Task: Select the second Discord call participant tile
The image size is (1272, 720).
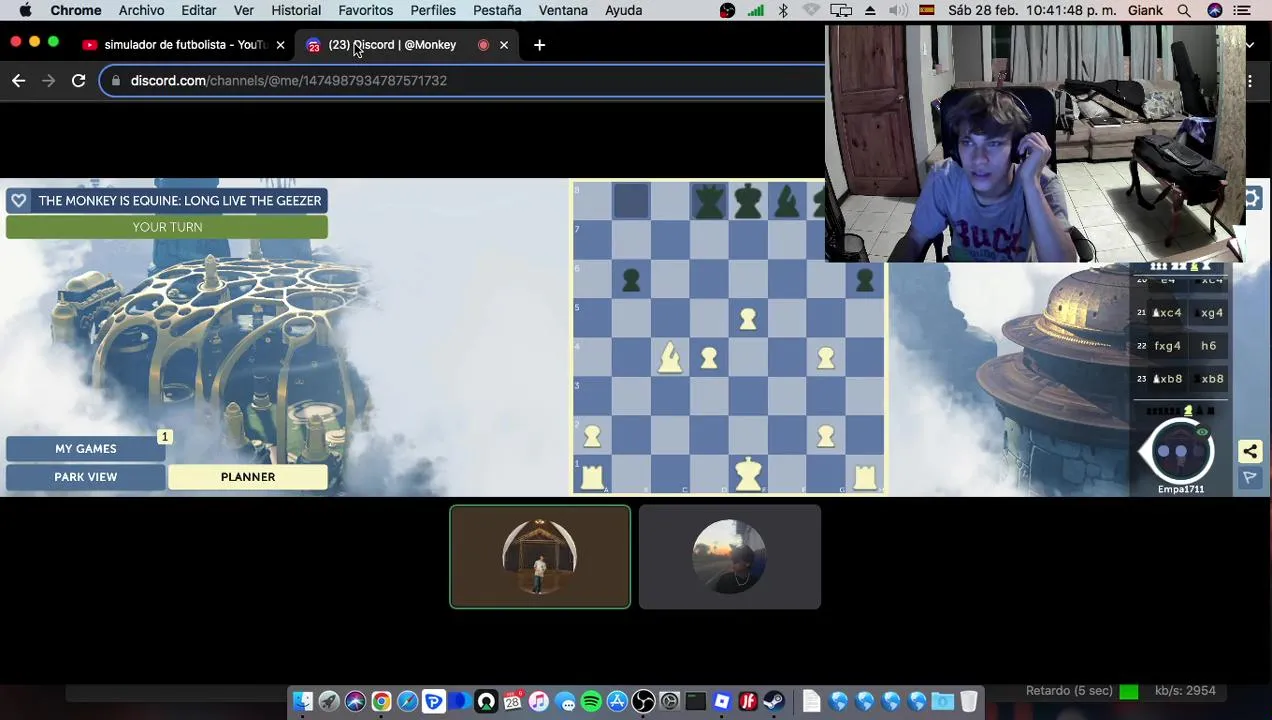Action: coord(730,558)
